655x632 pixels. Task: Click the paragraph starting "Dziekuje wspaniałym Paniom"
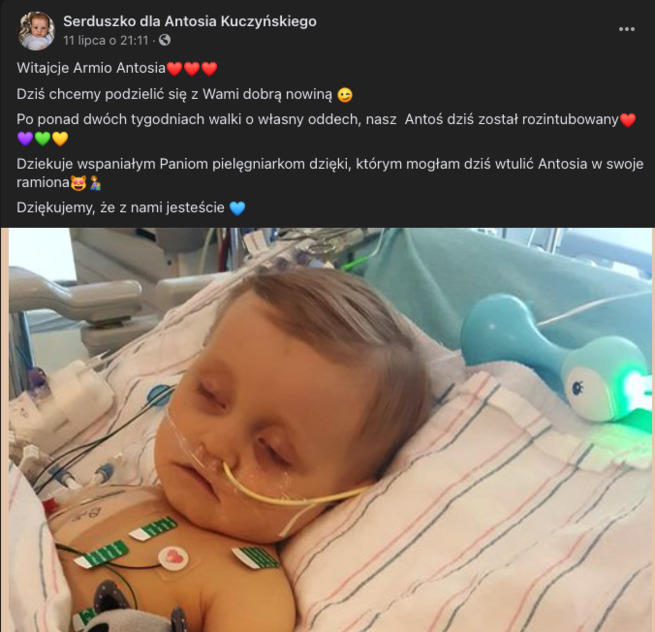click(330, 173)
